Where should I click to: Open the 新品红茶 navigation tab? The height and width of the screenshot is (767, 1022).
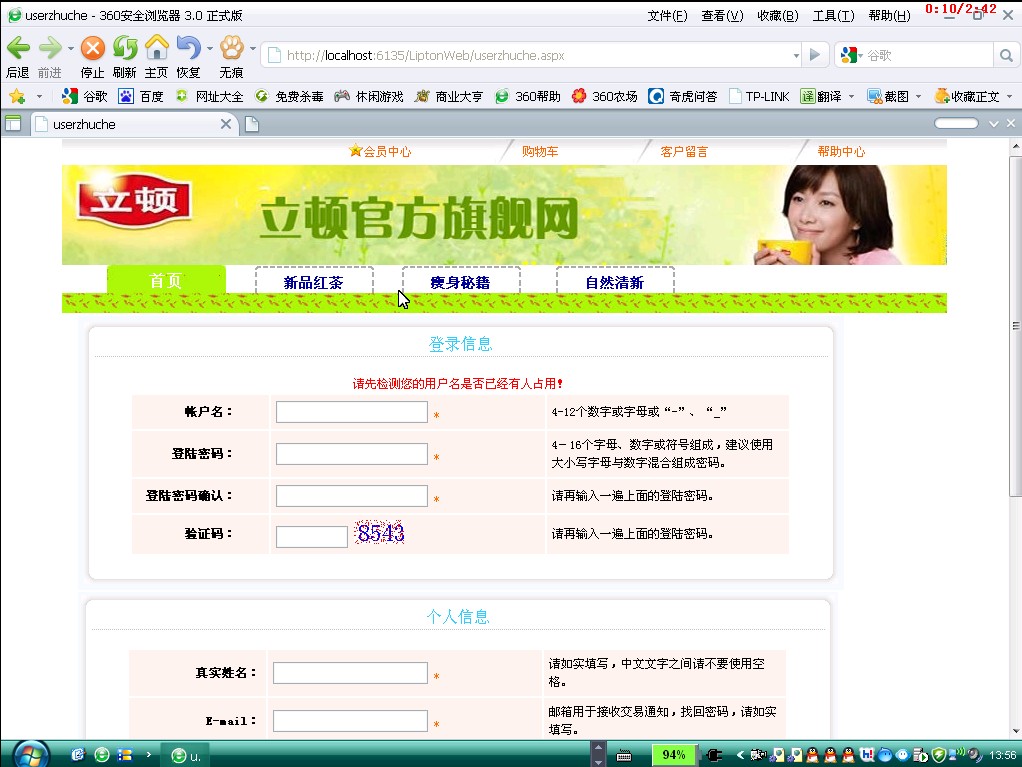314,282
